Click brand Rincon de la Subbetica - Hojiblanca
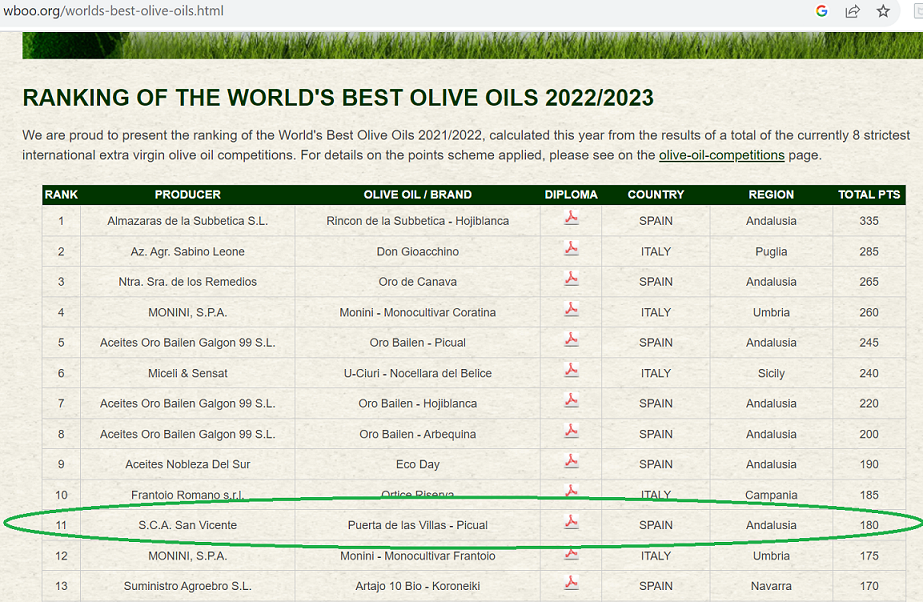The image size is (923, 602). point(417,221)
